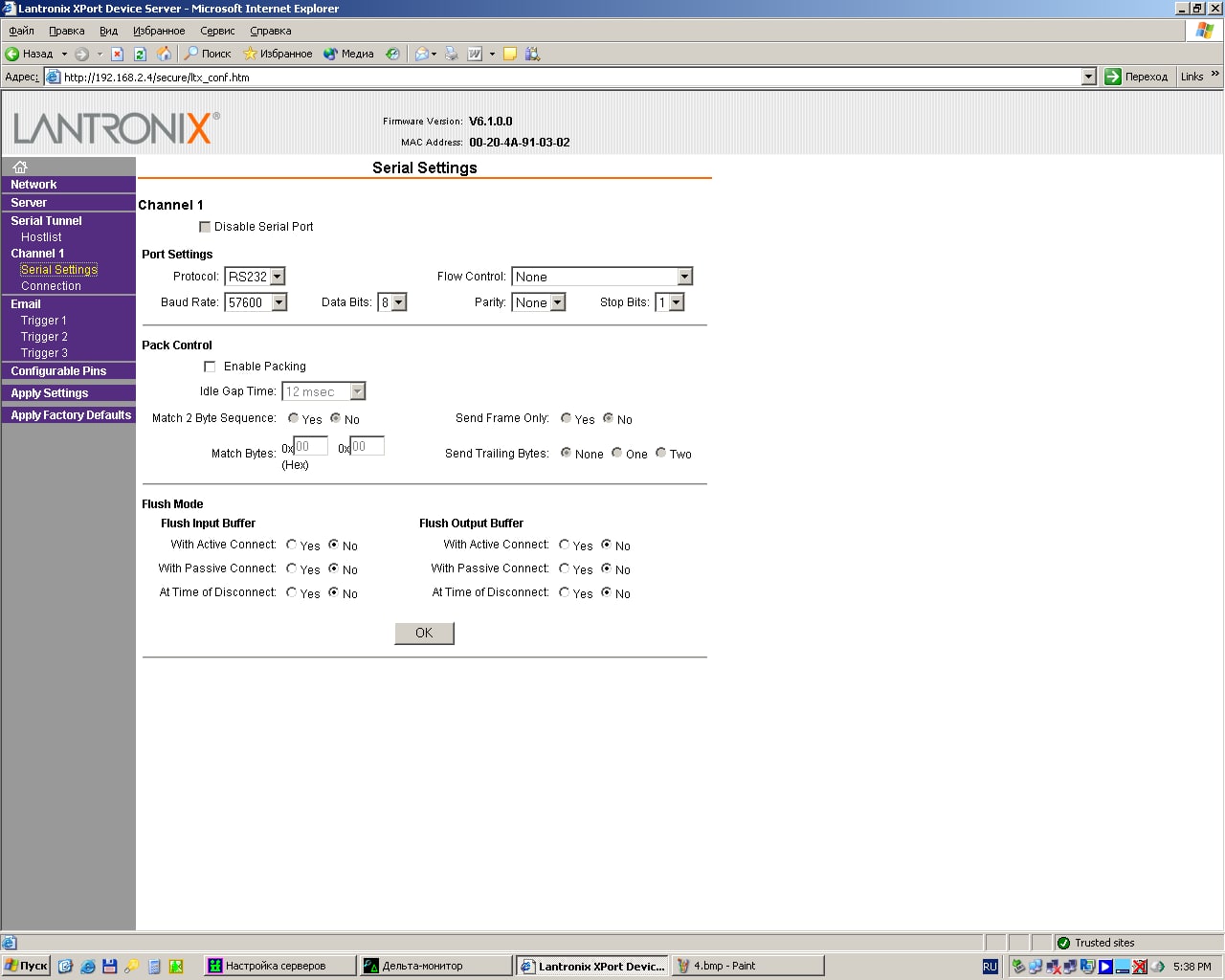The image size is (1225, 980).
Task: Select Yes for Match 2 Byte Sequence
Action: pos(293,418)
